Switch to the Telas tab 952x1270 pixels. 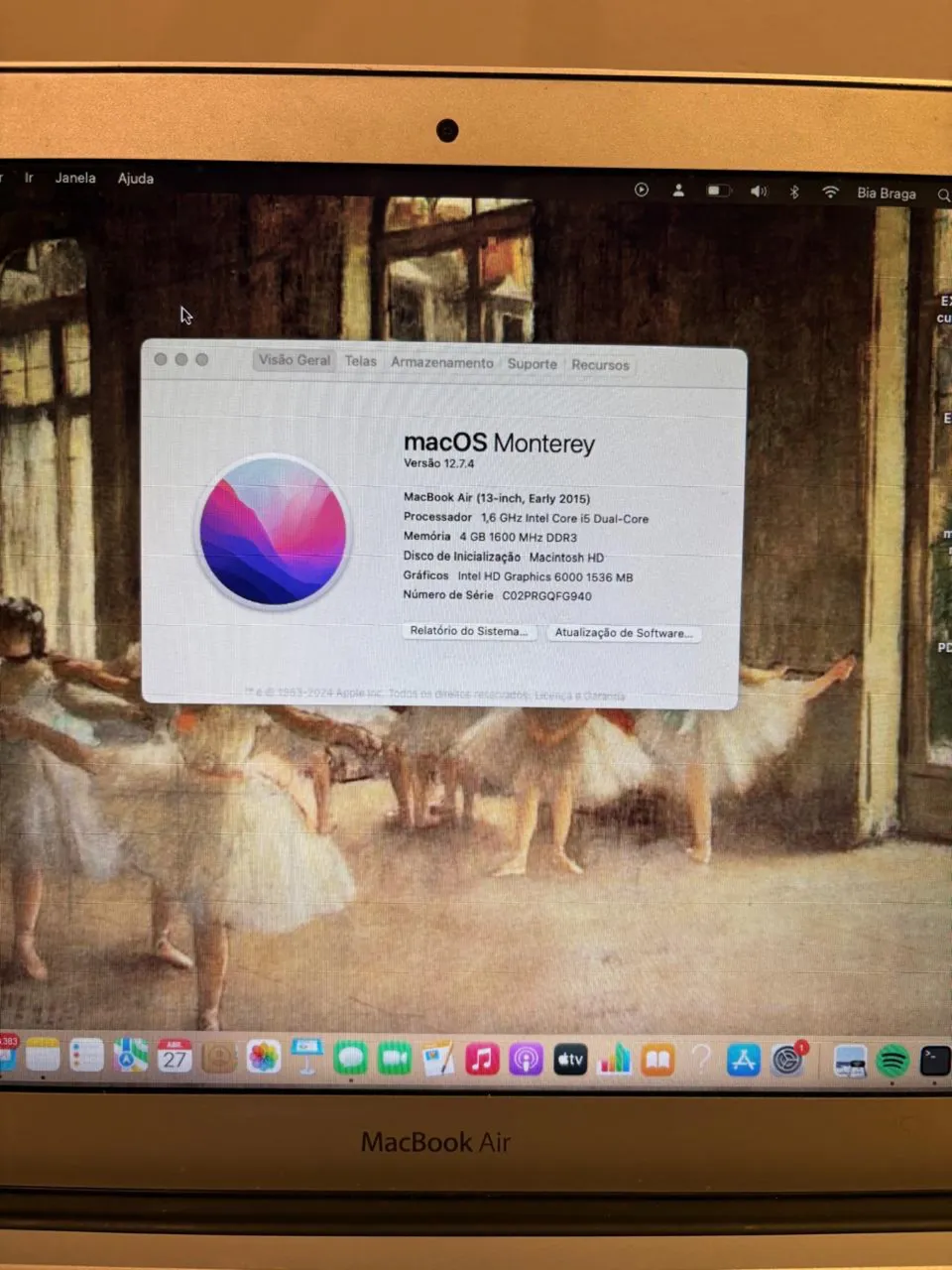point(361,361)
